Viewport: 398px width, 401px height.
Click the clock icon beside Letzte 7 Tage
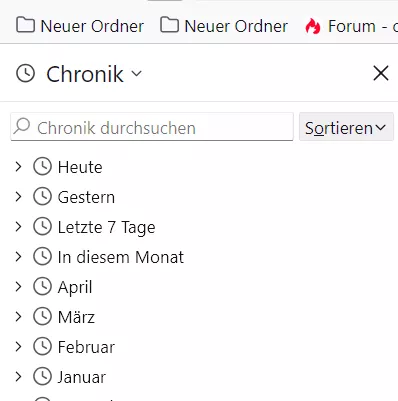point(42,226)
